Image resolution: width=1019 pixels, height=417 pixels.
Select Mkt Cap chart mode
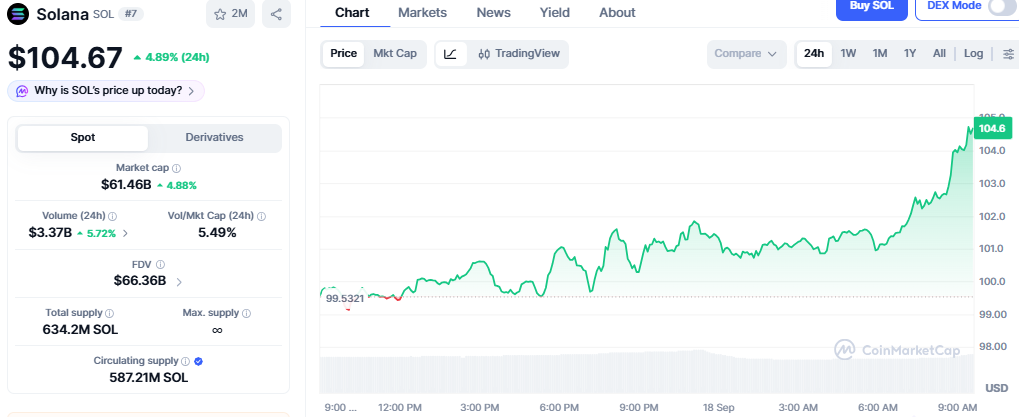click(394, 54)
